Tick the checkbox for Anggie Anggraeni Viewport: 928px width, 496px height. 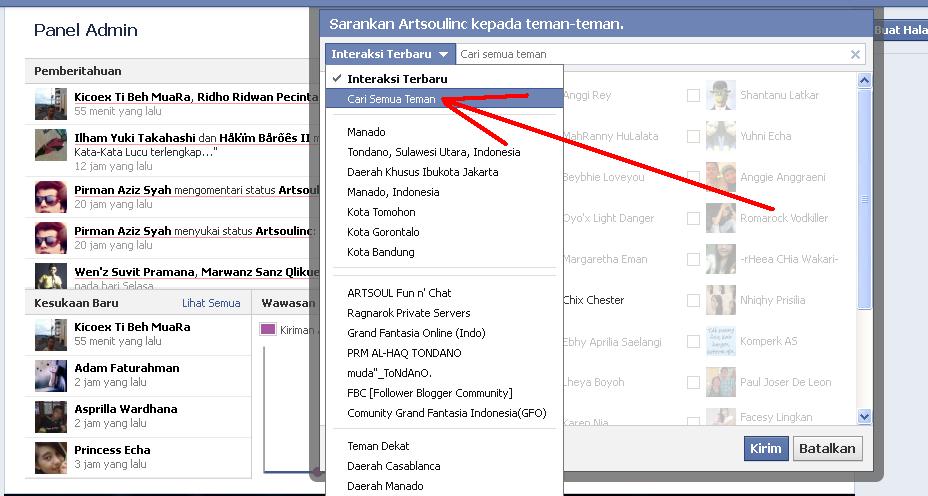694,177
